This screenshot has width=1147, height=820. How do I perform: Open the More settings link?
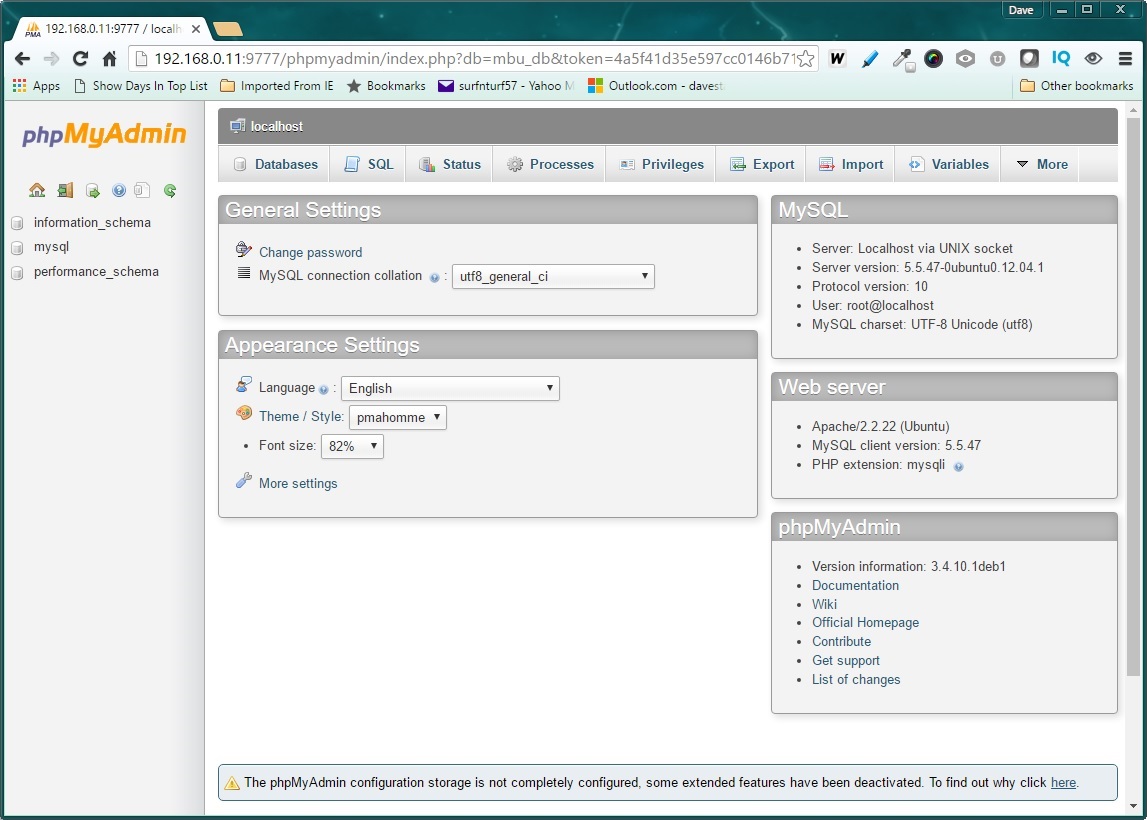(x=298, y=484)
